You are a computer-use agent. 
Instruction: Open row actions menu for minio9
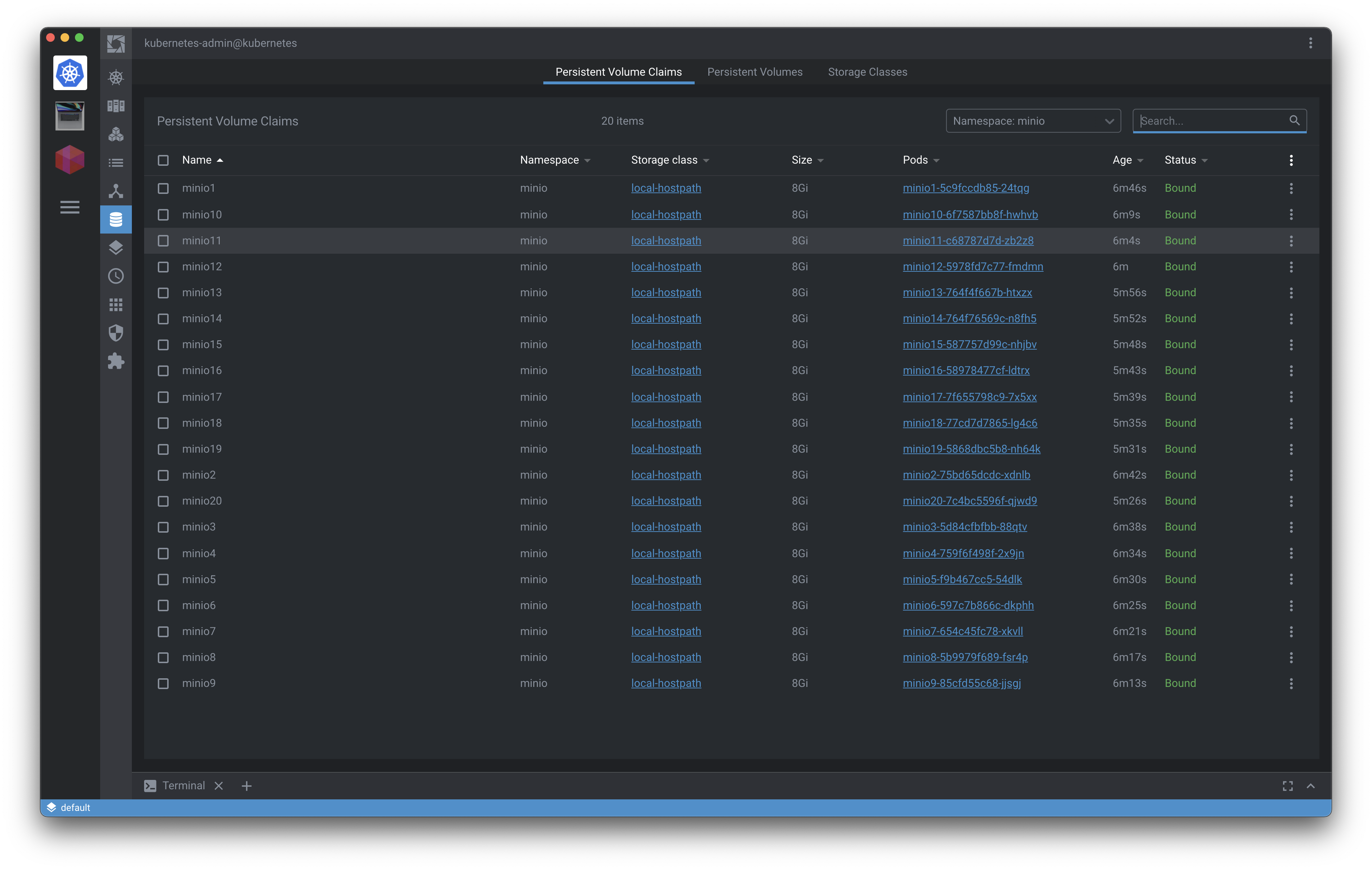1291,684
